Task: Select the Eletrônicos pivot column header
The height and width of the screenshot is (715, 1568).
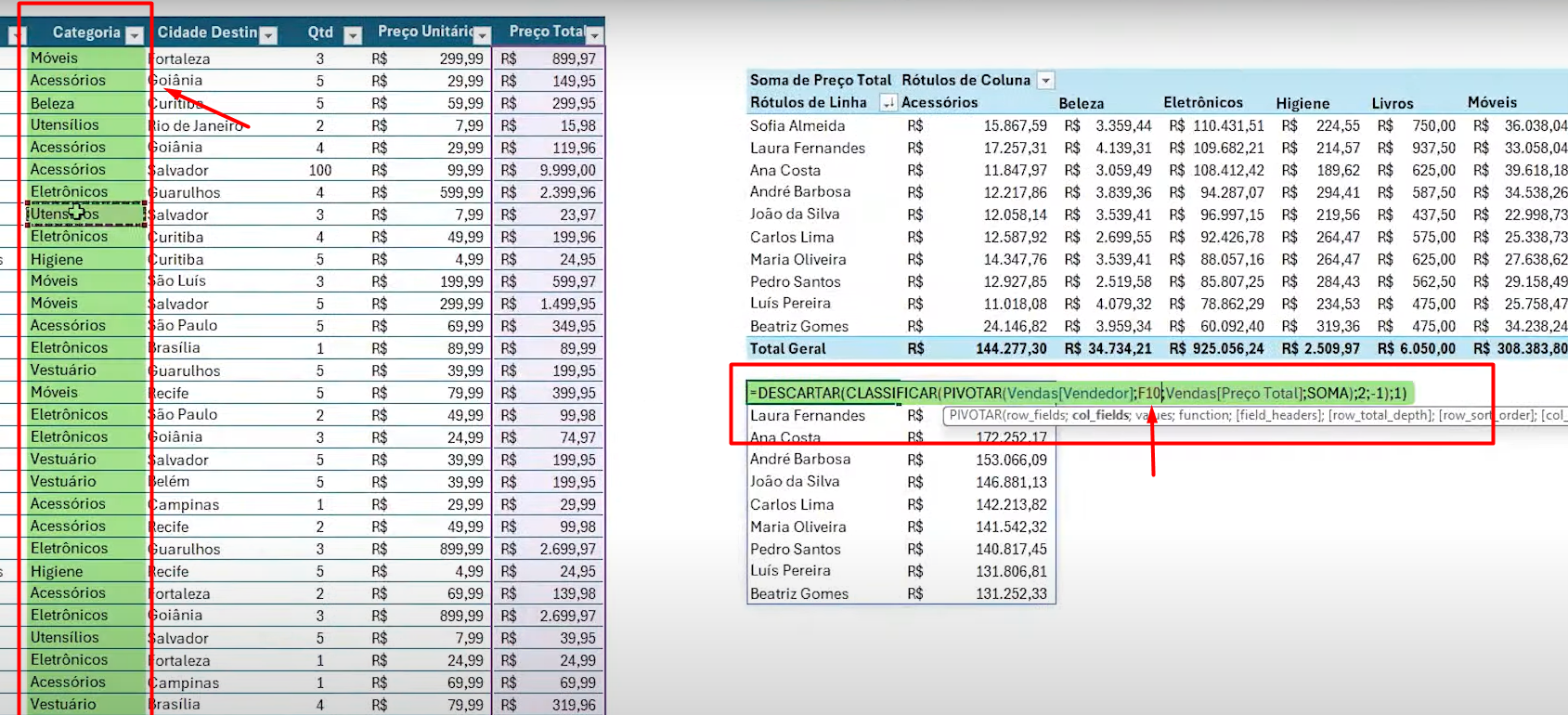Action: coord(1203,103)
